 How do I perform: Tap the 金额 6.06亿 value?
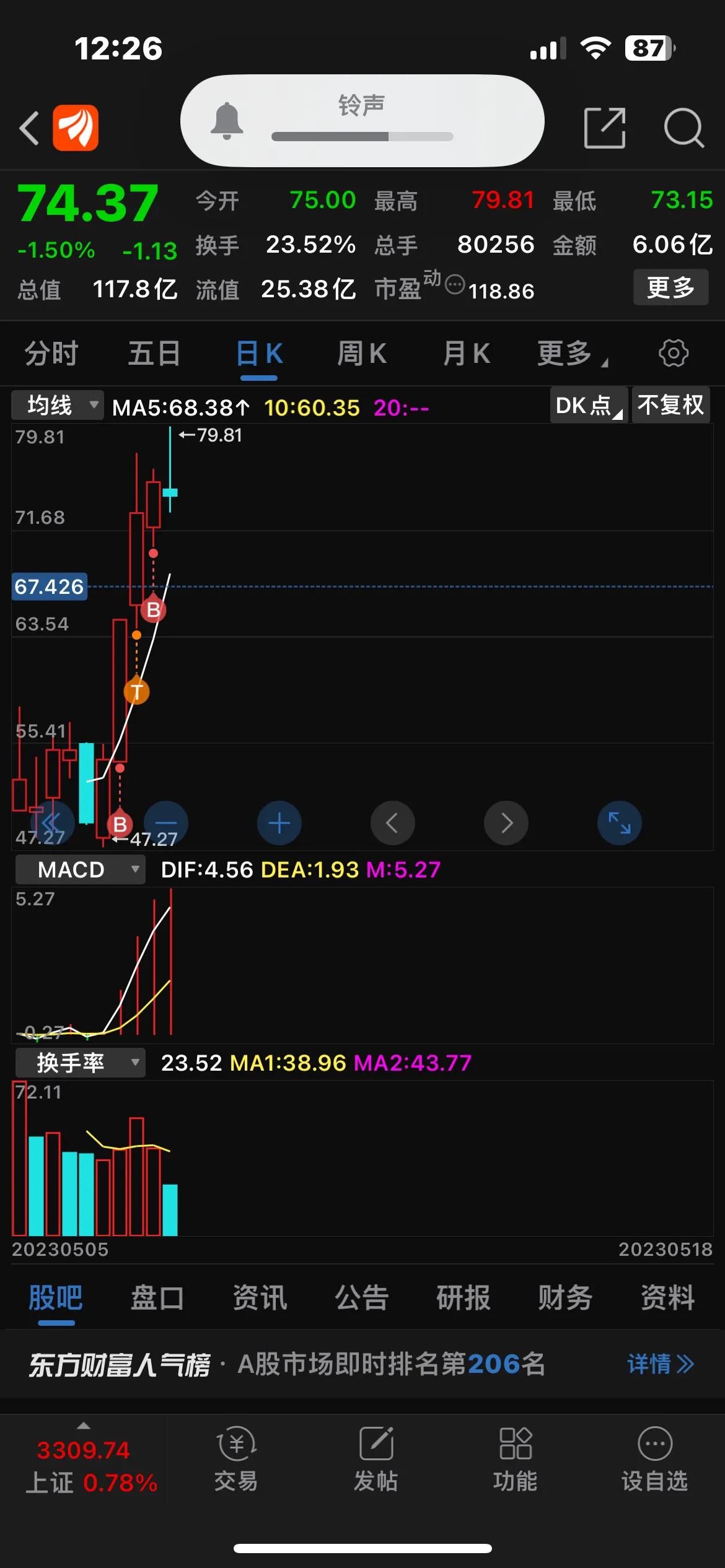point(672,245)
